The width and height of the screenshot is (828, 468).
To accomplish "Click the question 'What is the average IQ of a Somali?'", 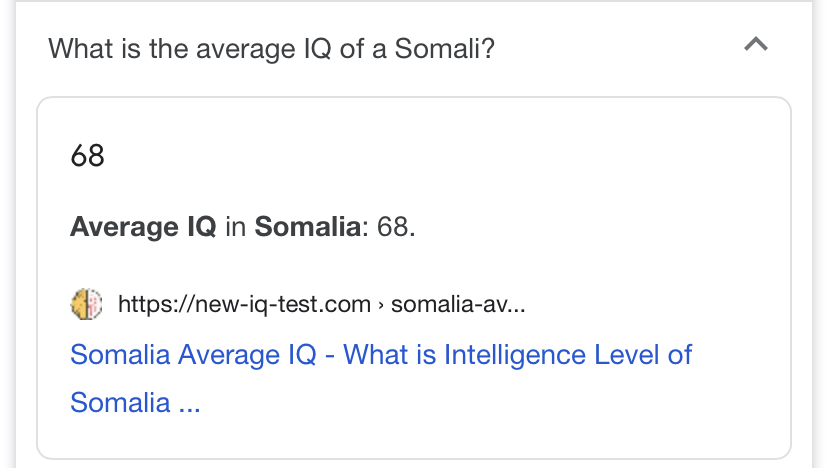I will (x=271, y=49).
